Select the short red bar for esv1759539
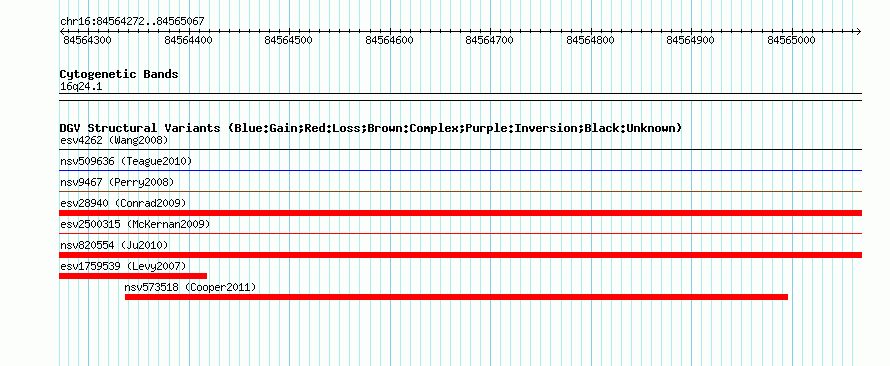The image size is (890, 366). (133, 276)
